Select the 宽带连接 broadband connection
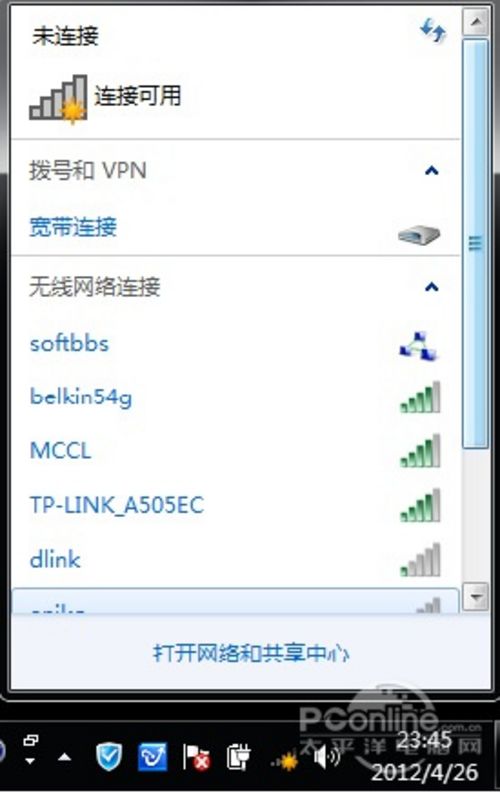This screenshot has width=500, height=793. click(x=73, y=227)
